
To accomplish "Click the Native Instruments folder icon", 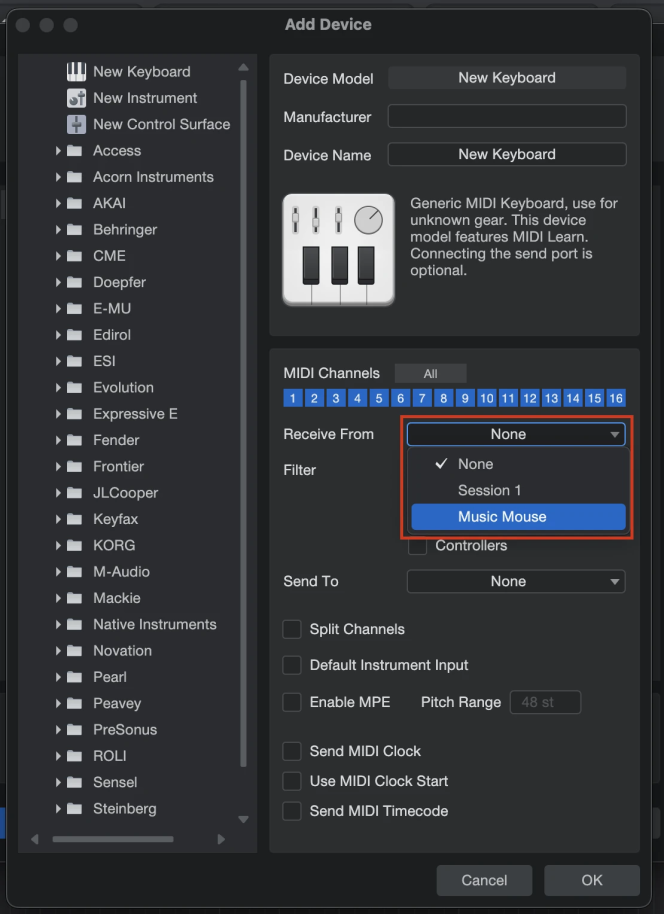I will click(x=75, y=624).
